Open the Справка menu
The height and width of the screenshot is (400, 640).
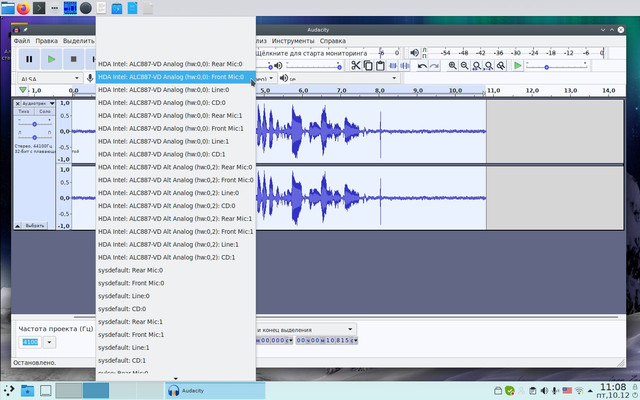(x=333, y=41)
